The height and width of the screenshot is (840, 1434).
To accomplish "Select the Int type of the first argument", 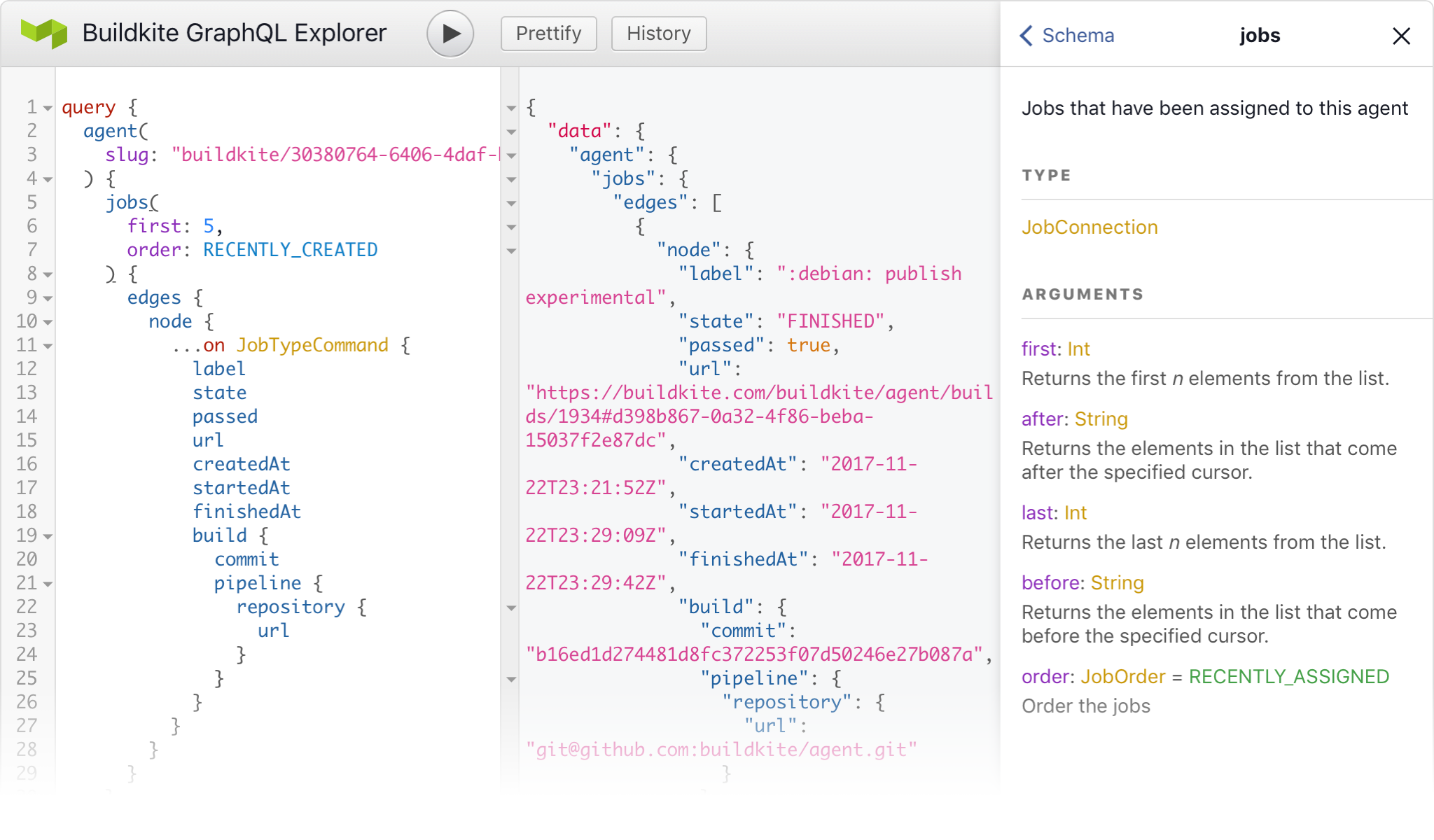I will click(x=1078, y=349).
